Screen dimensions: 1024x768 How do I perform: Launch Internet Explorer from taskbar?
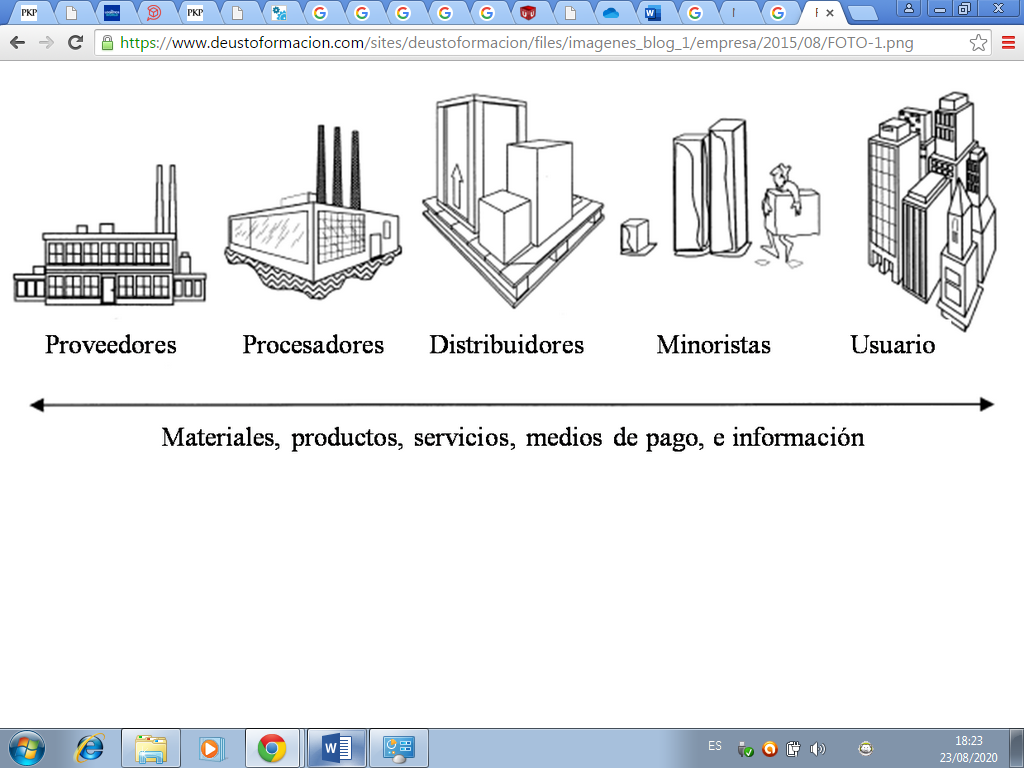[90, 747]
